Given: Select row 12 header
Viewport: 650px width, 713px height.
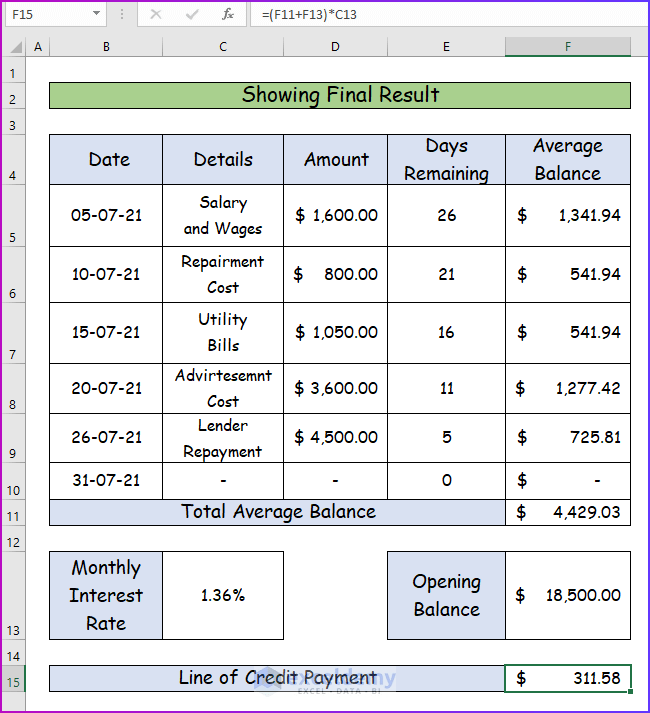Looking at the screenshot, I should (x=13, y=538).
